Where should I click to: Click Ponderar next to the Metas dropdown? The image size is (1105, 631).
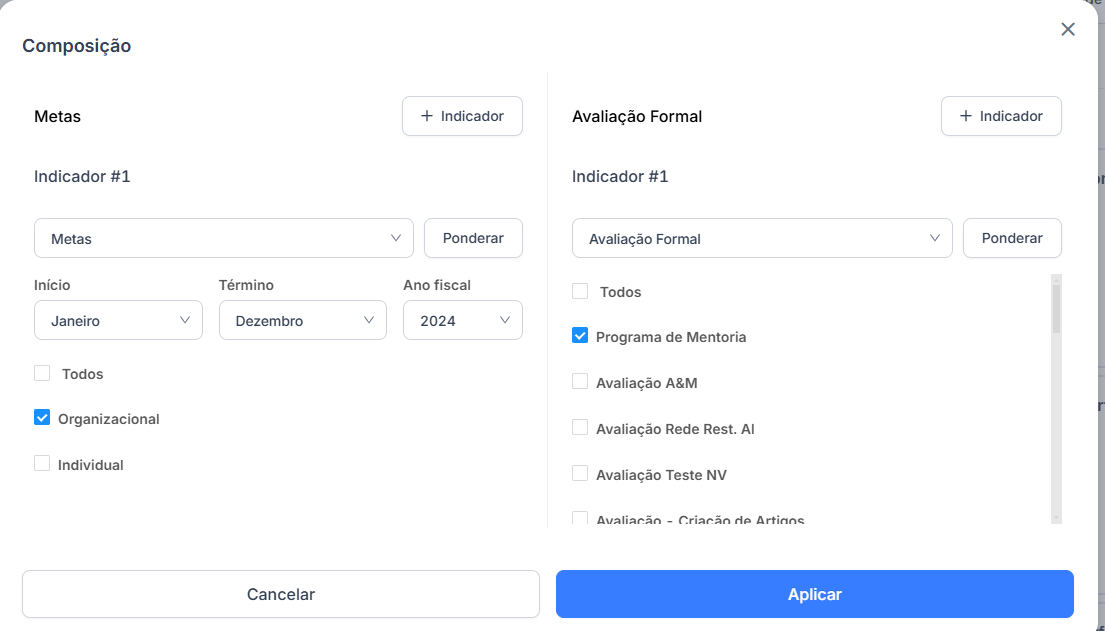(474, 238)
